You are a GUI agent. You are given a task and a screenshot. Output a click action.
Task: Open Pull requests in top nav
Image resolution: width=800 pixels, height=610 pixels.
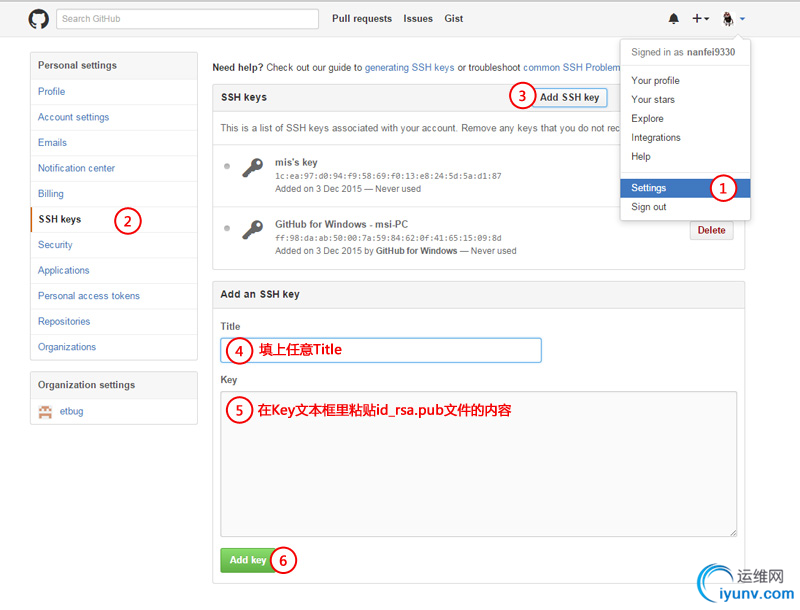(362, 19)
